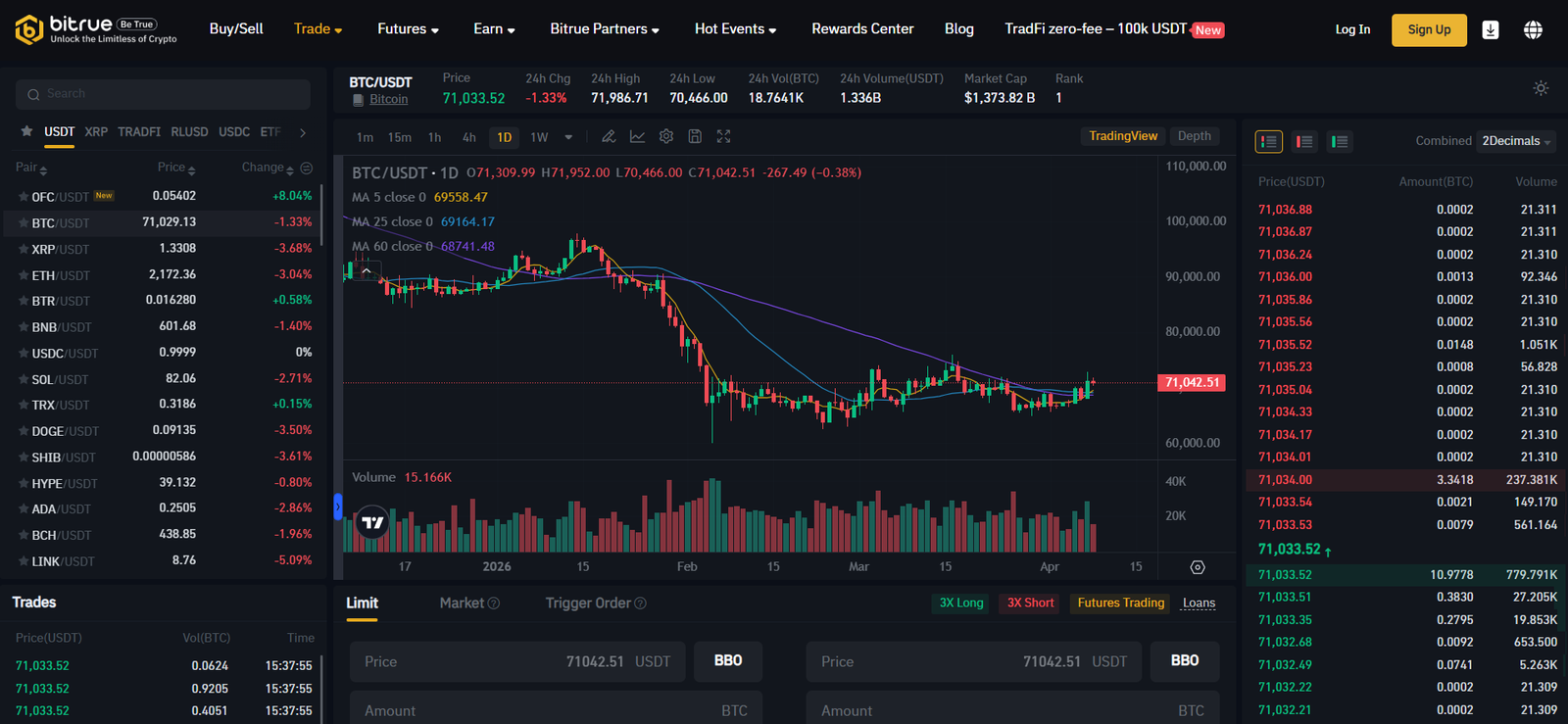Collapse the chart indicator legend

pyautogui.click(x=366, y=270)
